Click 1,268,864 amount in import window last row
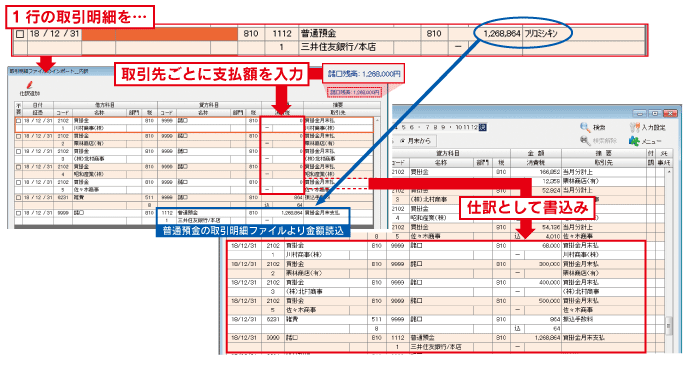Screen dimensions: 690x365 [x=291, y=213]
